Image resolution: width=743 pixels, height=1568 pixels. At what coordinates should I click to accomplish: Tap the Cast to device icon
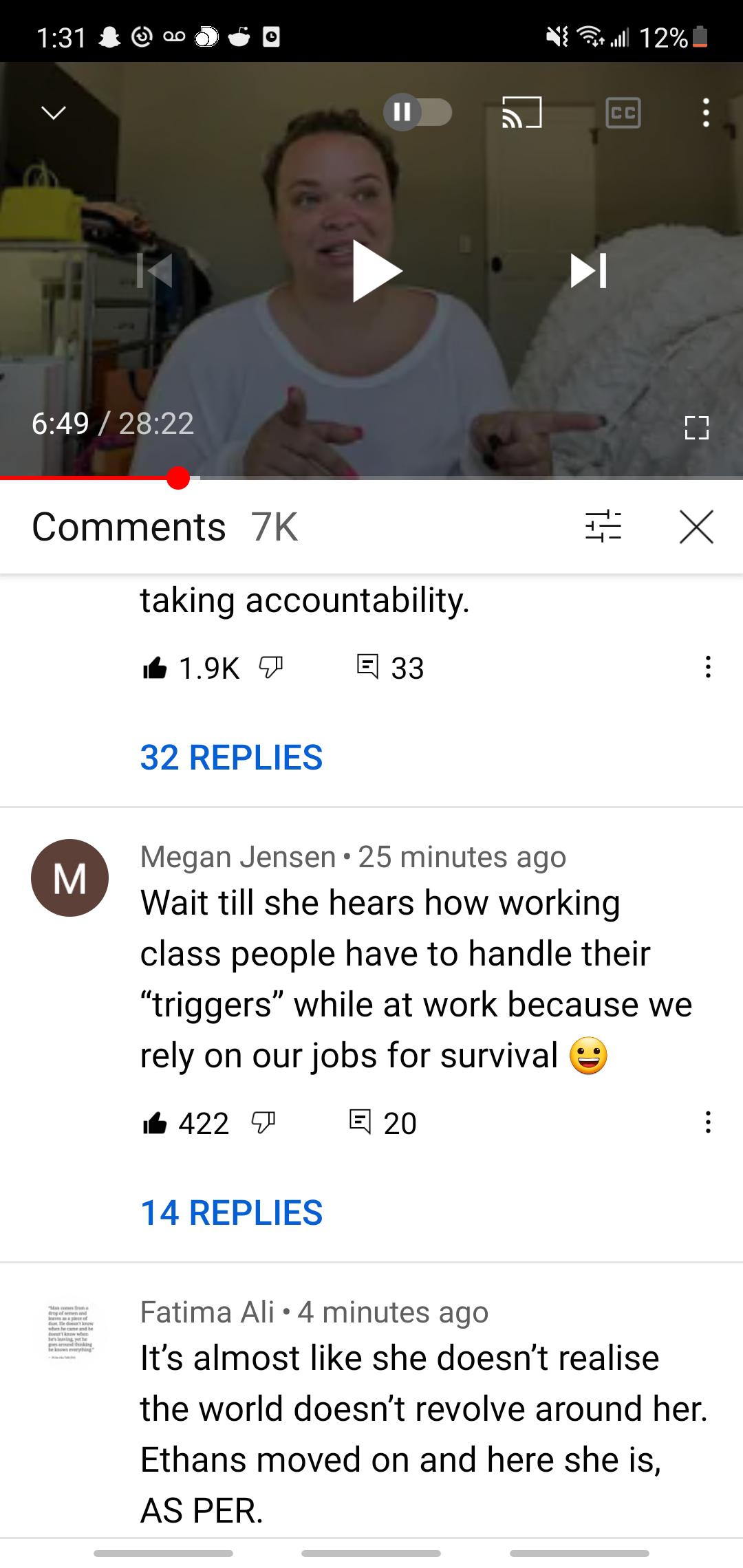point(521,112)
